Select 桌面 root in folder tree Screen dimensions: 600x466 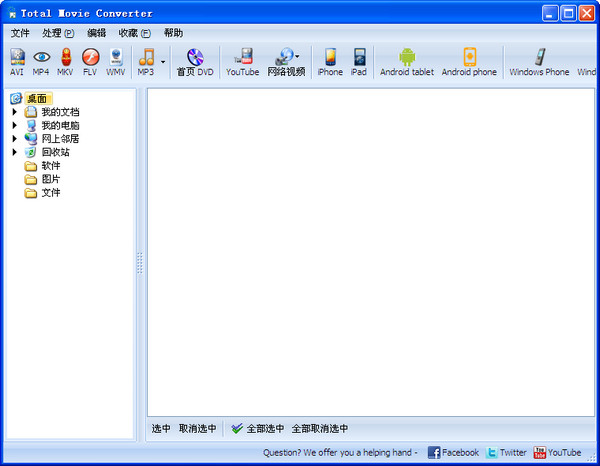[x=37, y=99]
